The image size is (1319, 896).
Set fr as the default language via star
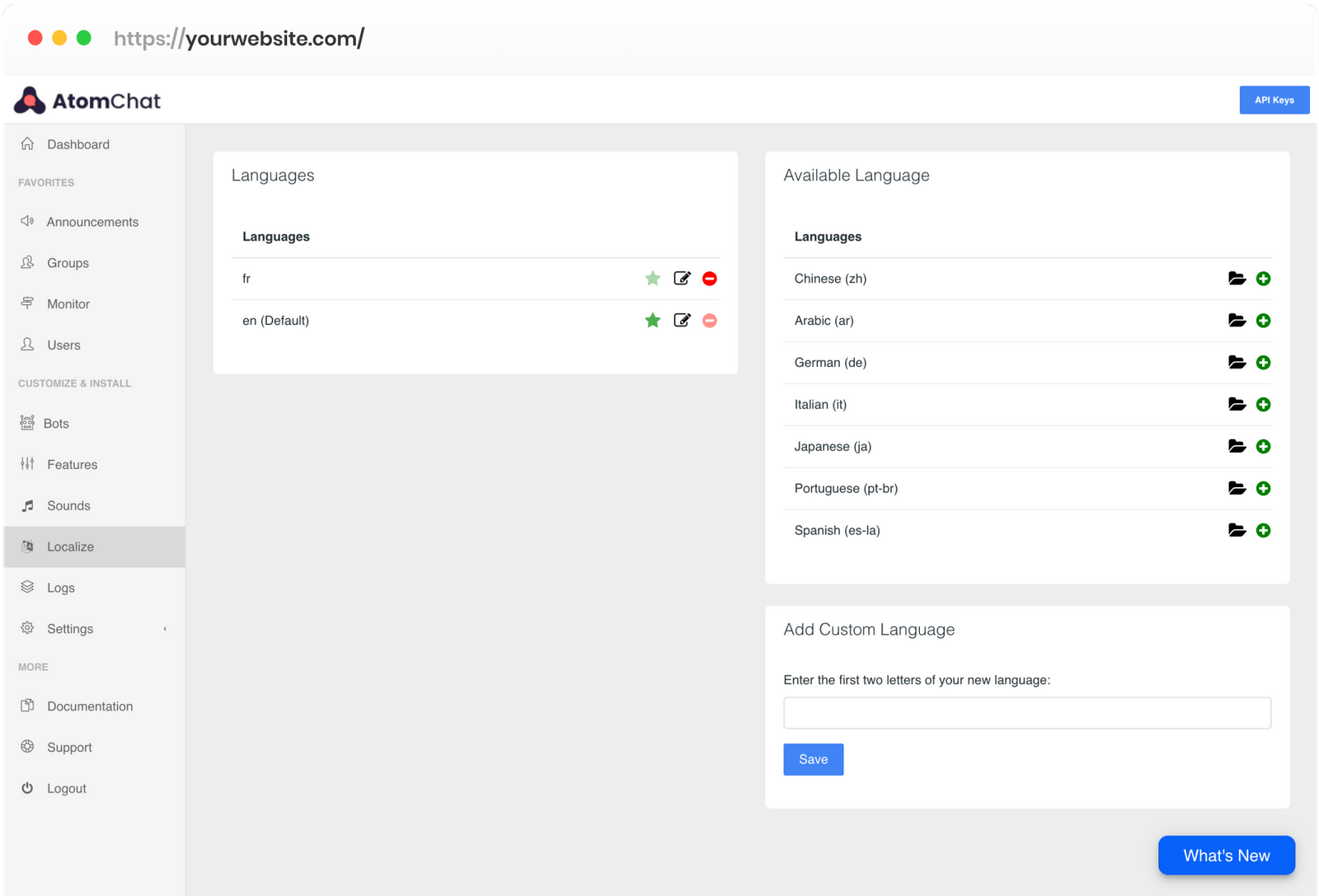[652, 279]
